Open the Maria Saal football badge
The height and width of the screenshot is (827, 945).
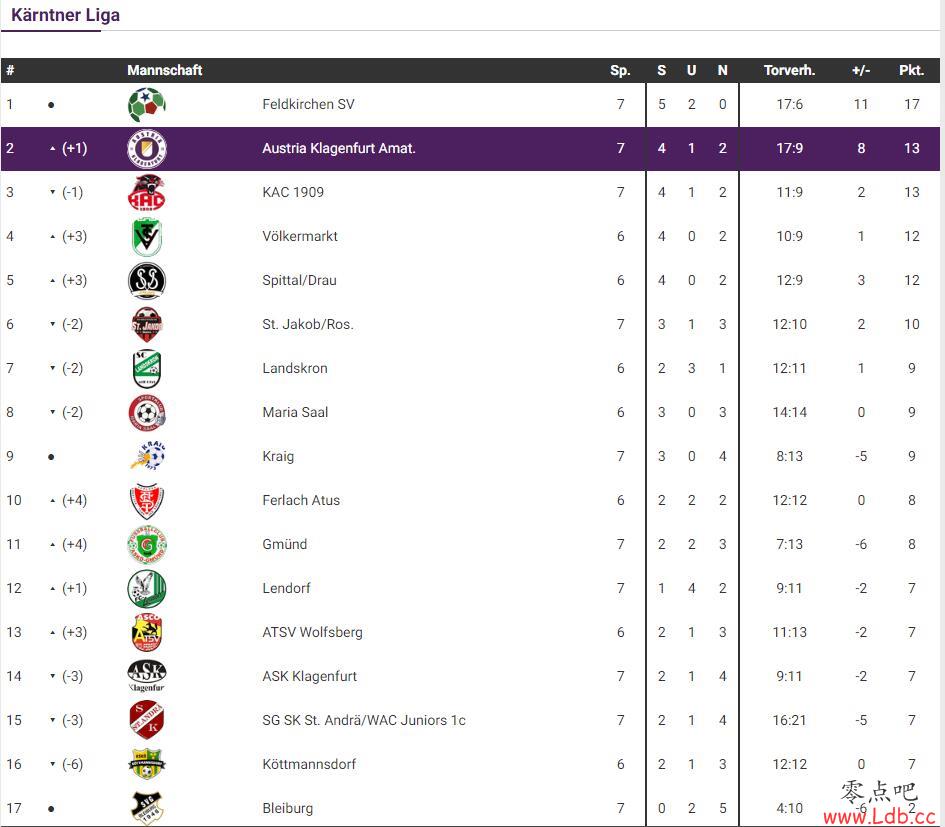click(x=146, y=413)
